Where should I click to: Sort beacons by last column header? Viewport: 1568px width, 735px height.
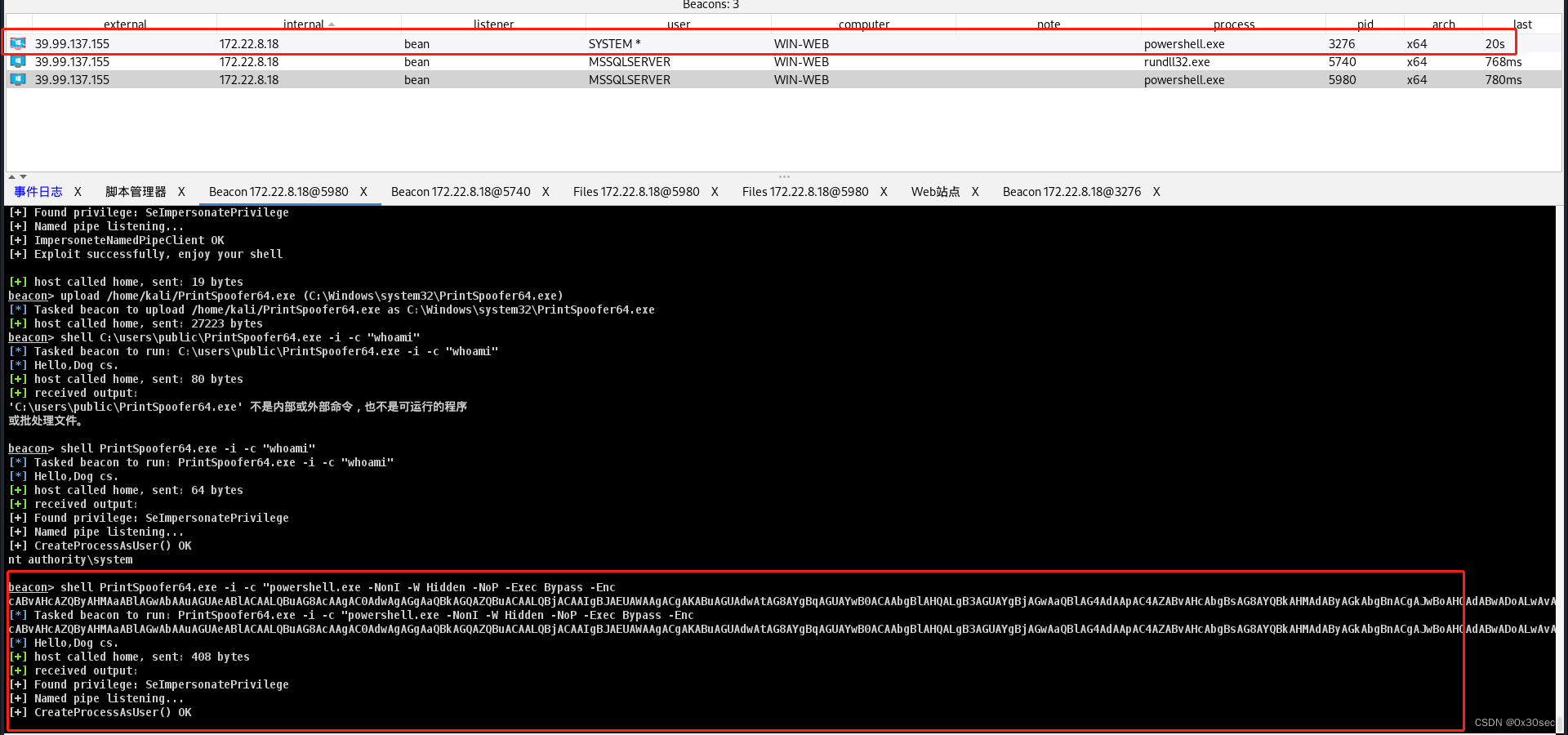click(1522, 24)
